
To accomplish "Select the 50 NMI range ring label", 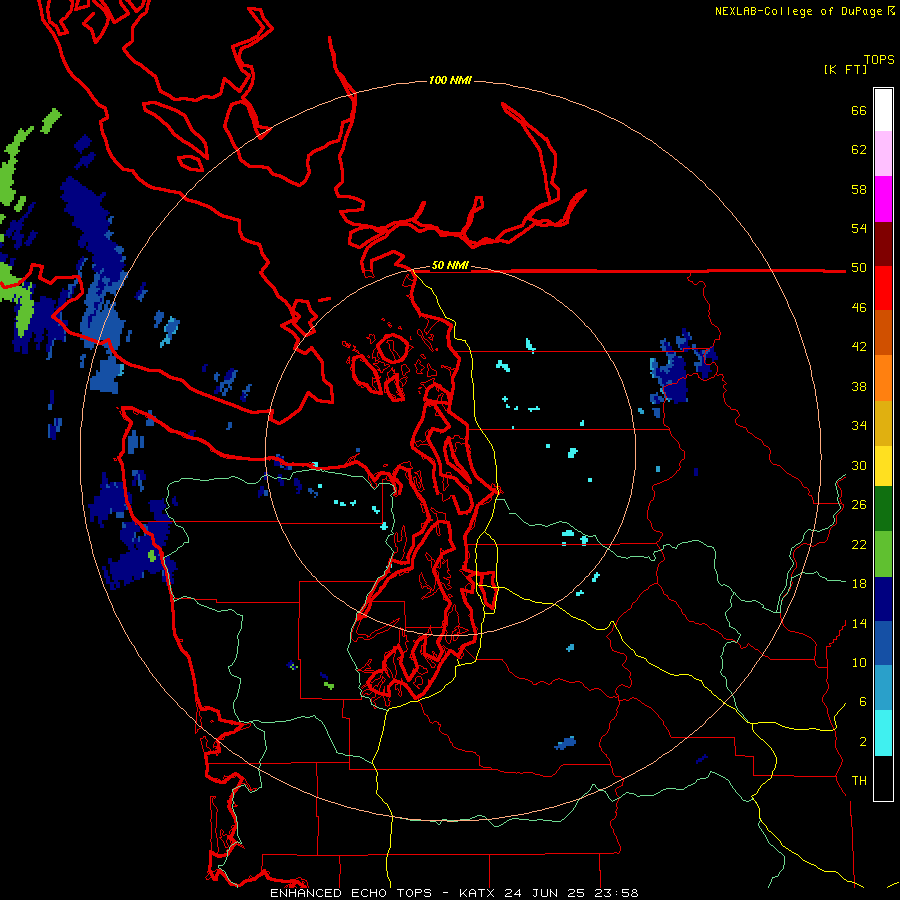I will pos(450,265).
